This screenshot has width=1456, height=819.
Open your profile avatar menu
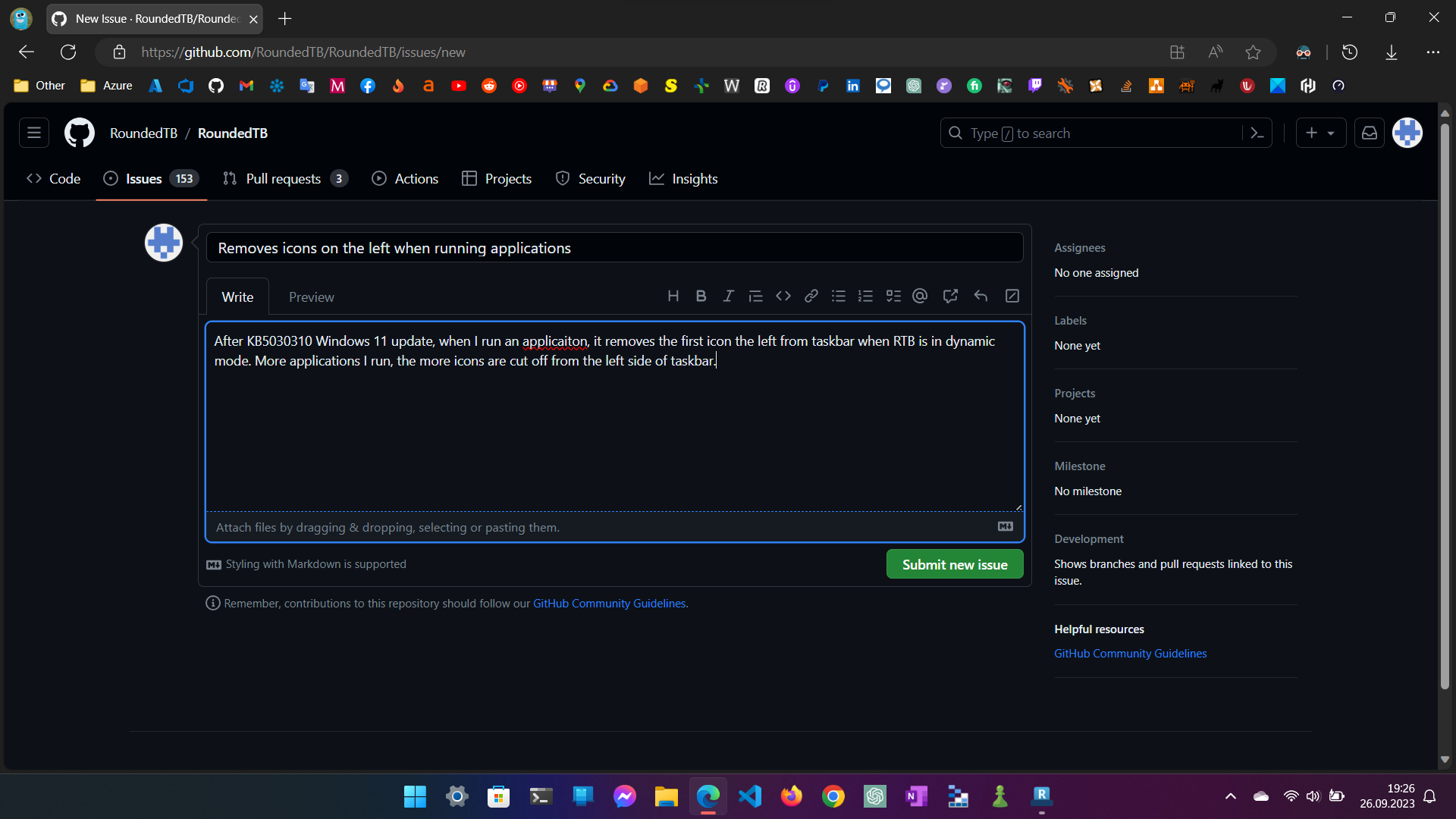[1407, 133]
